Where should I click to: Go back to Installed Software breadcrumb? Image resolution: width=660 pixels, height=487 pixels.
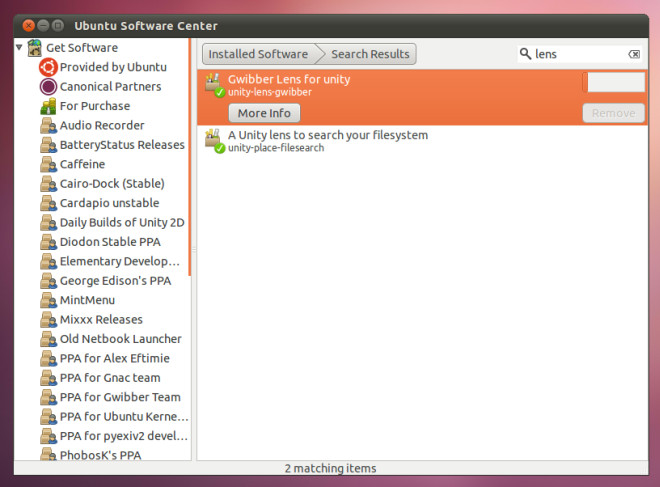(x=258, y=54)
